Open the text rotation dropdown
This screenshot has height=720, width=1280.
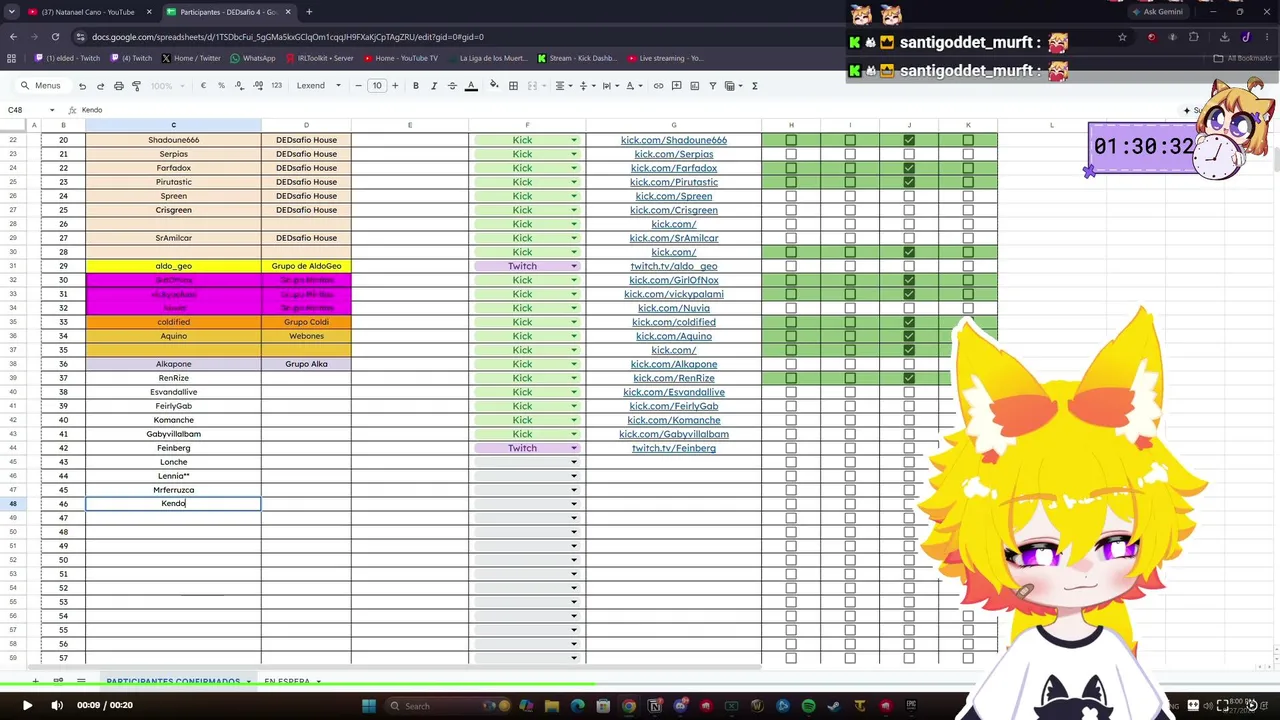pyautogui.click(x=636, y=86)
